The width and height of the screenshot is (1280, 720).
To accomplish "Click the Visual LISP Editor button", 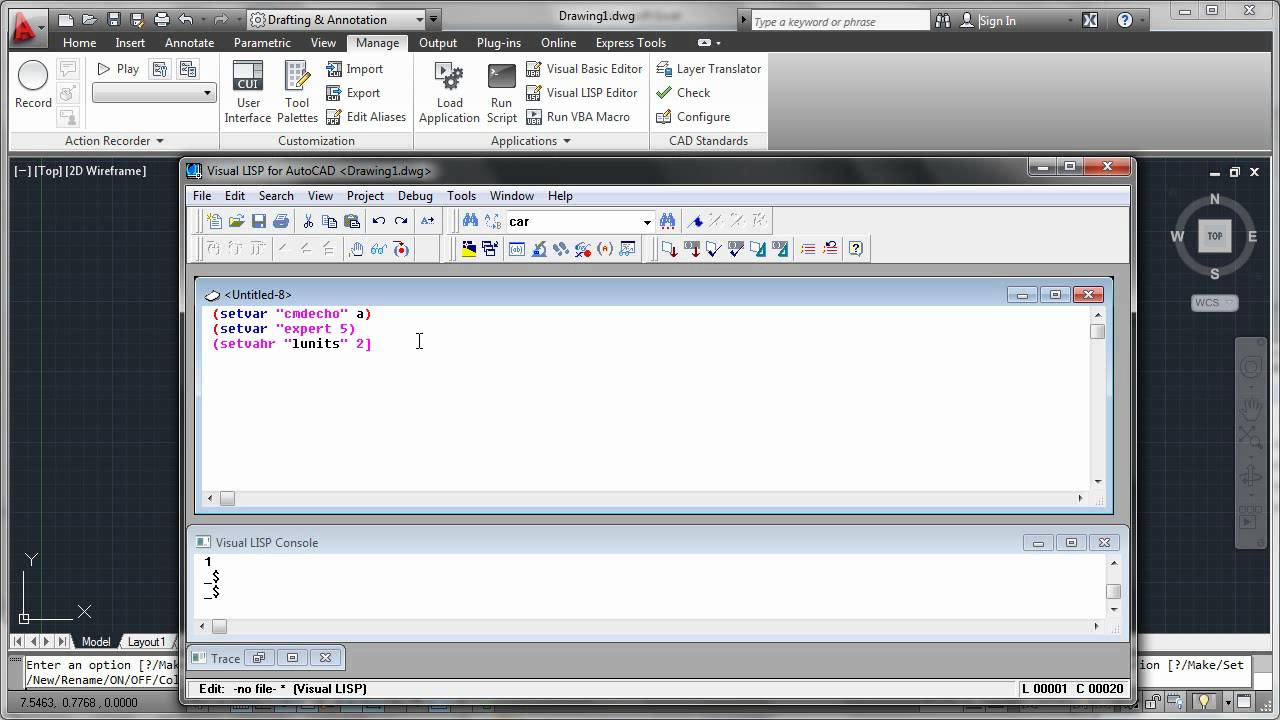I will pyautogui.click(x=582, y=93).
